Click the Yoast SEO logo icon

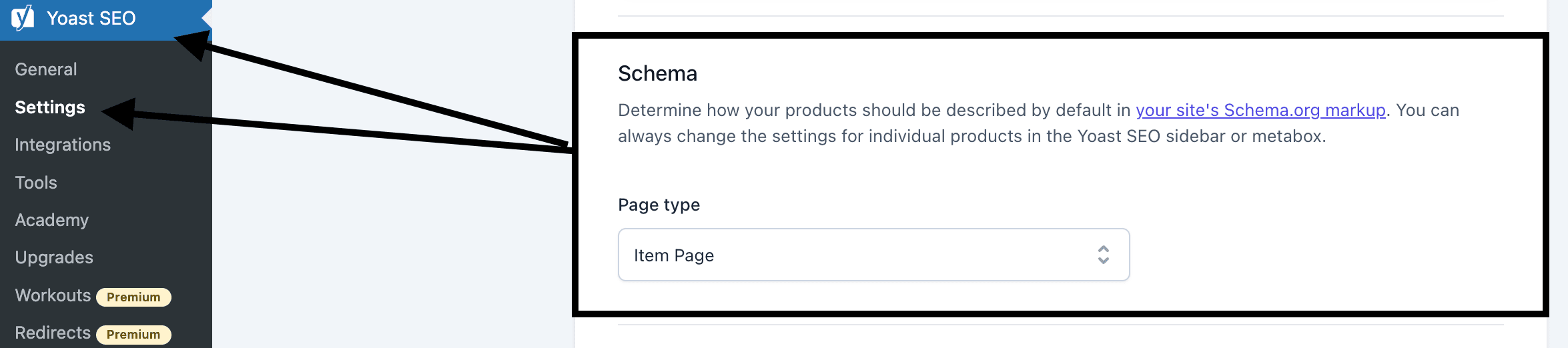(23, 18)
